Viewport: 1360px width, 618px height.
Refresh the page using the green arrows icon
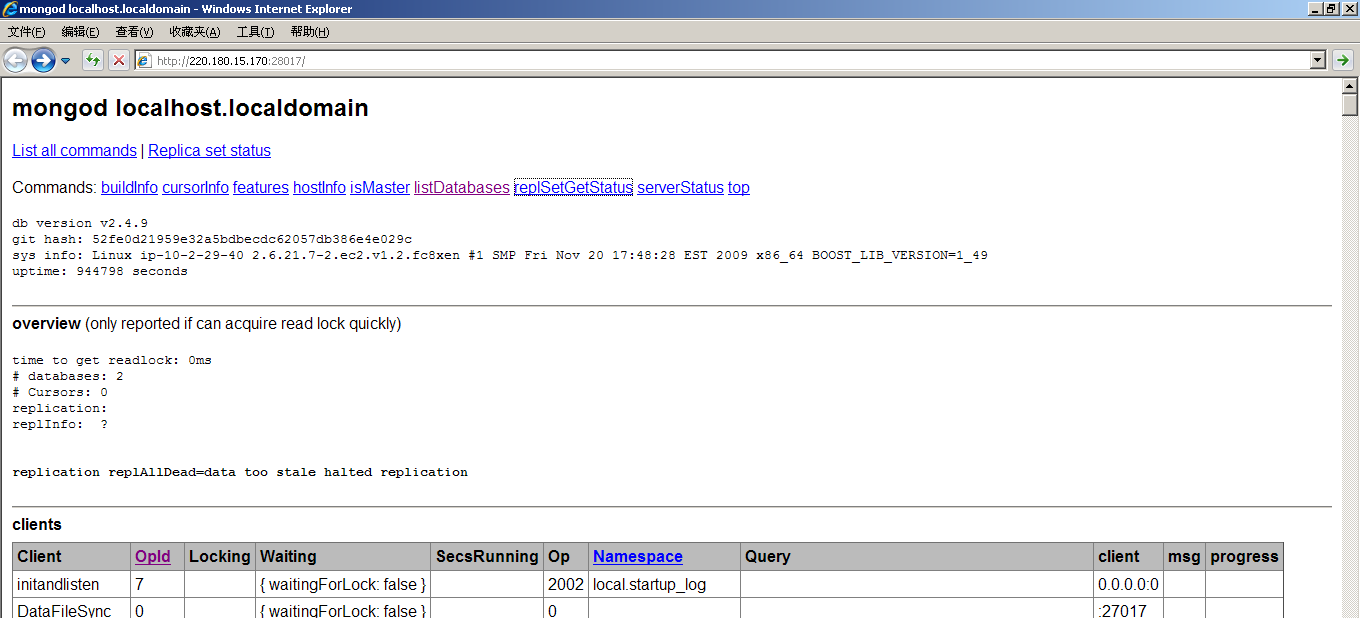pyautogui.click(x=93, y=61)
